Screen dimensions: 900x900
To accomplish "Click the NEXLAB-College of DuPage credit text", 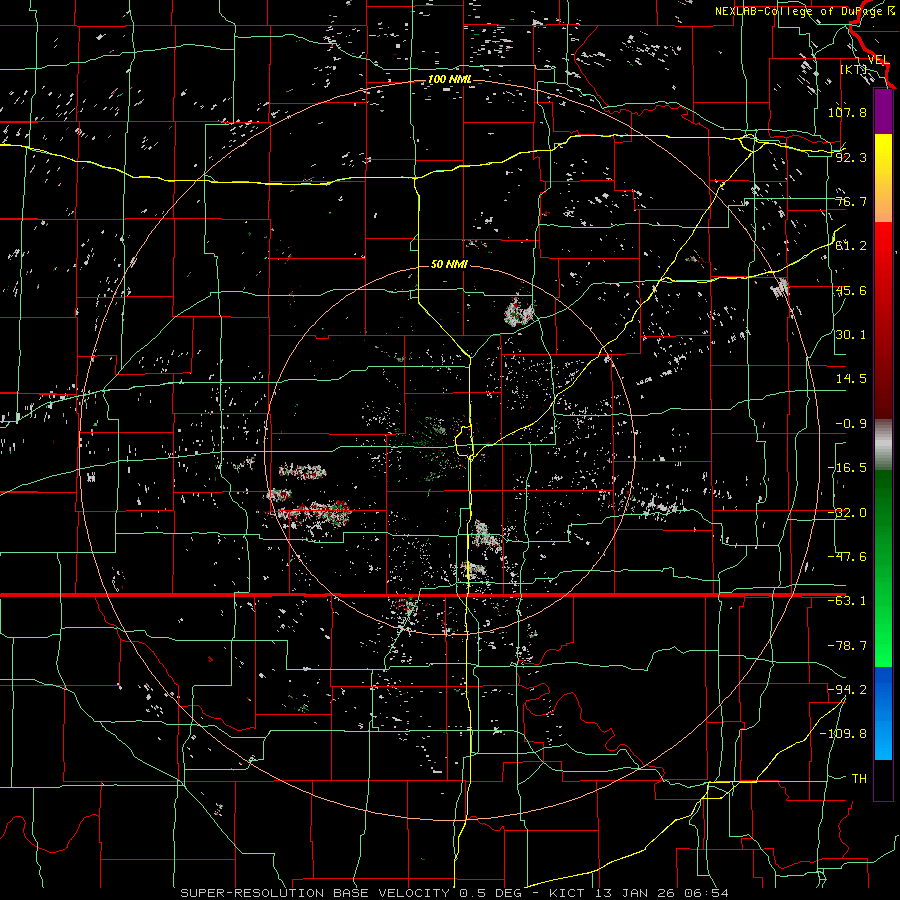I will (x=807, y=11).
